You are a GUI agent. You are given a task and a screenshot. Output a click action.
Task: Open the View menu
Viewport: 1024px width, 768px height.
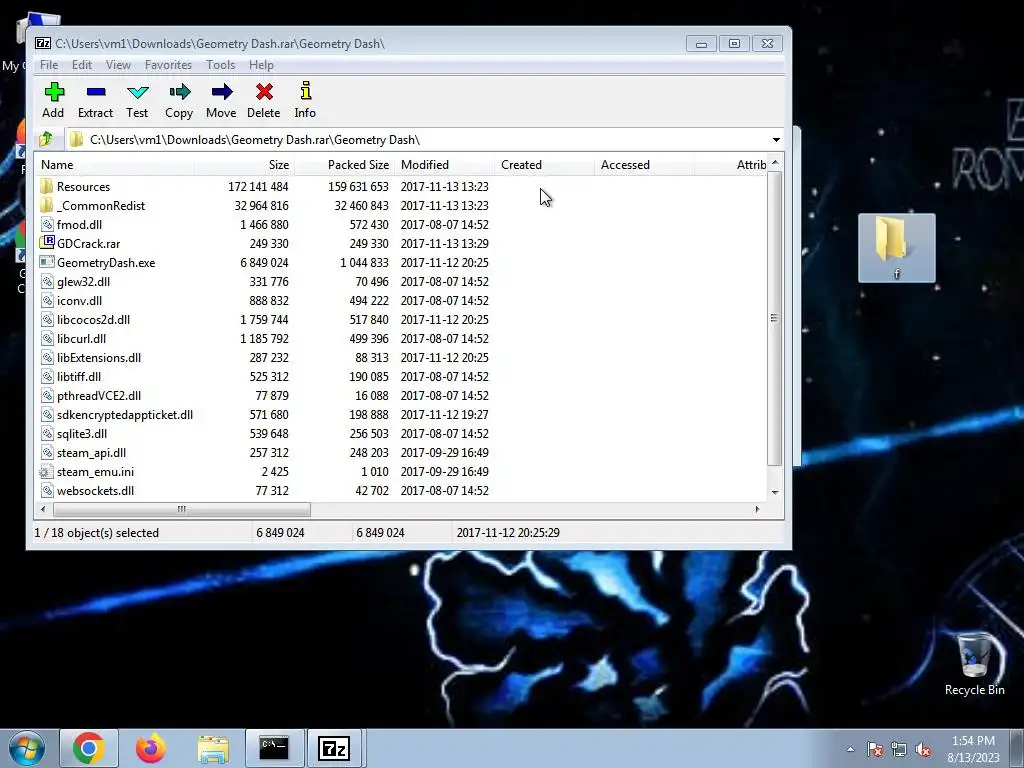(x=118, y=65)
